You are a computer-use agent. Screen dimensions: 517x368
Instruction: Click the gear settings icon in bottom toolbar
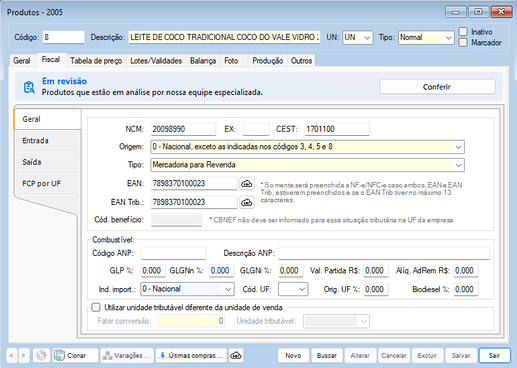tap(41, 356)
